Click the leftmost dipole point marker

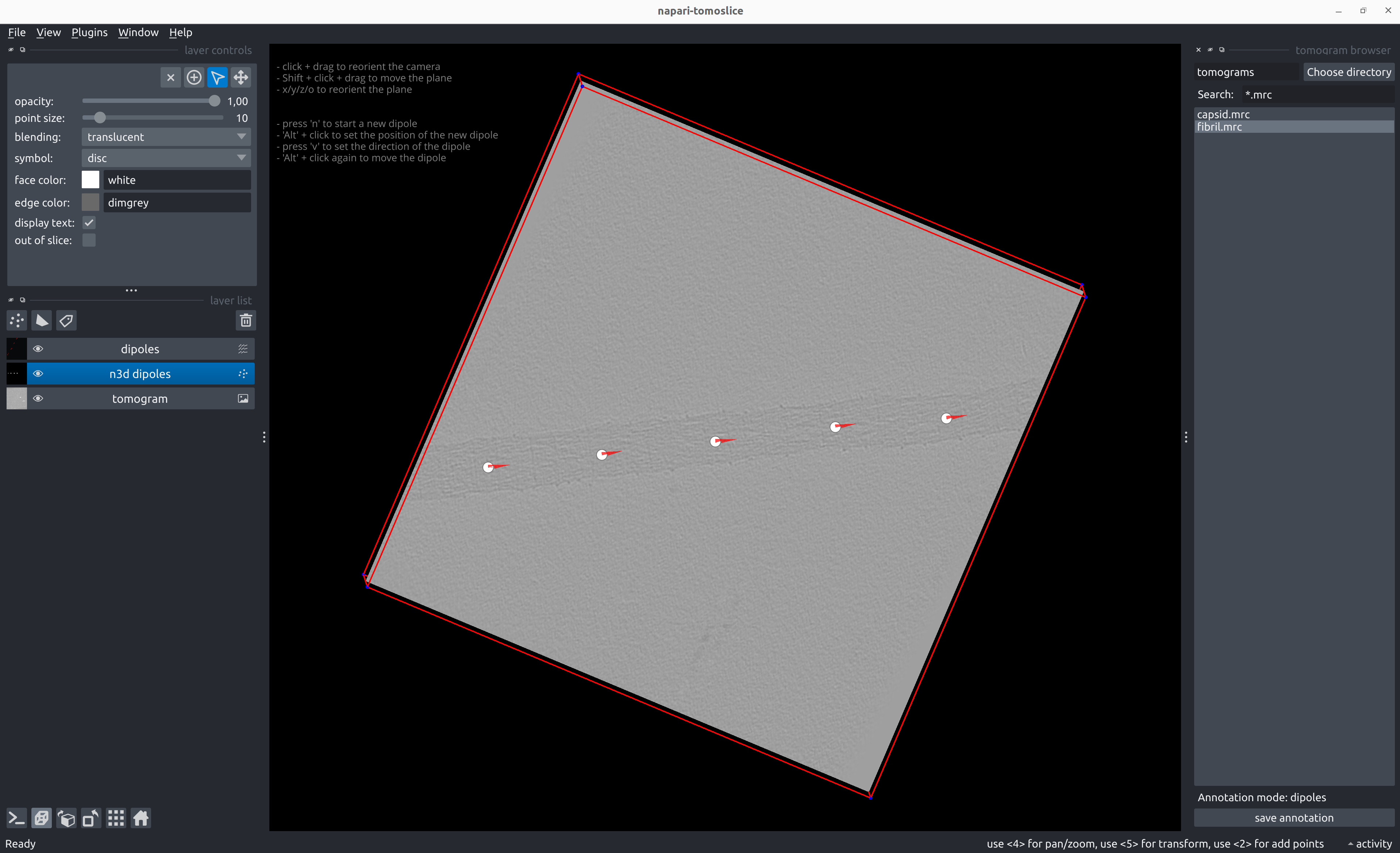coord(488,467)
